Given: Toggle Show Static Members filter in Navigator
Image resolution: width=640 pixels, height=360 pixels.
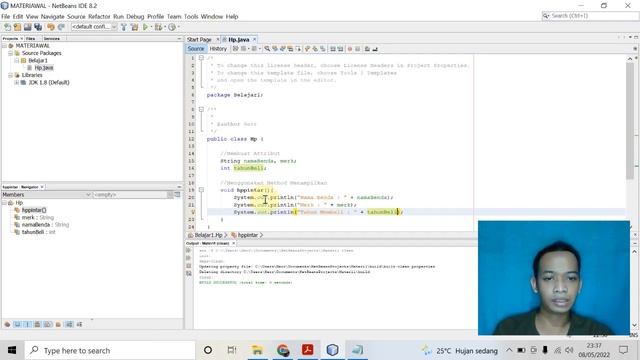Looking at the screenshot, I should [x=27, y=324].
